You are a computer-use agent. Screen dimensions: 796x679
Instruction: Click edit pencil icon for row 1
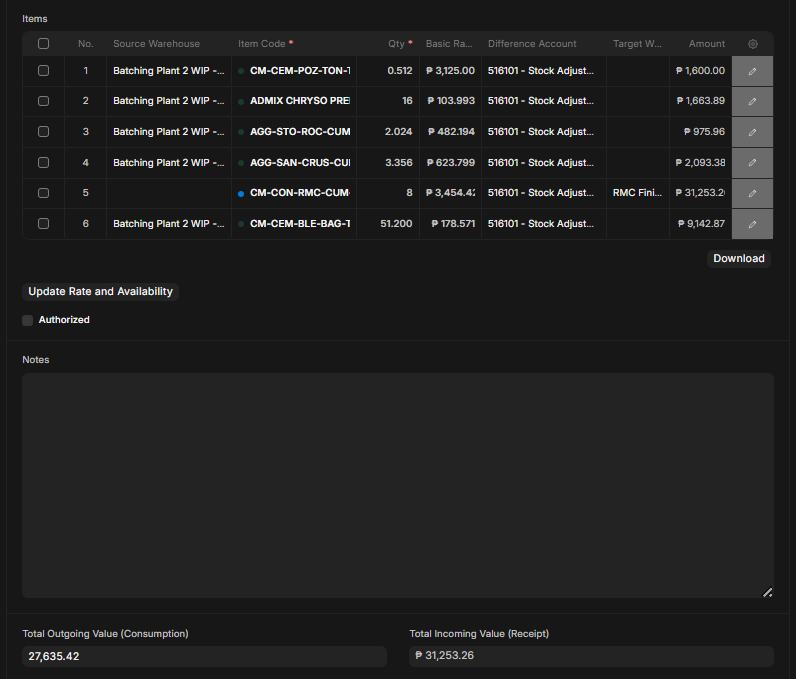(752, 71)
